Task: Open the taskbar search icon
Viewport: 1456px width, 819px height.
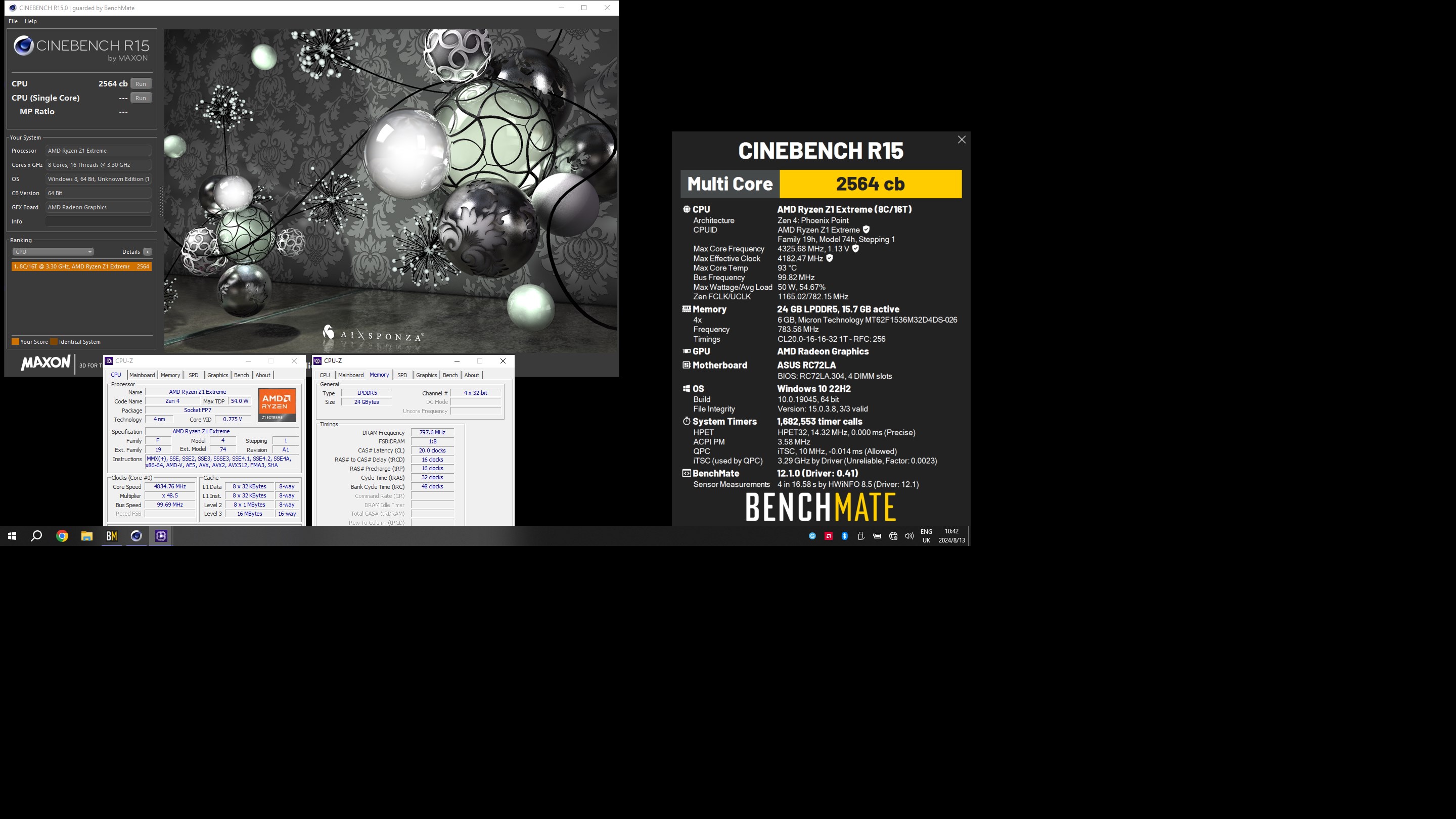Action: point(36,536)
